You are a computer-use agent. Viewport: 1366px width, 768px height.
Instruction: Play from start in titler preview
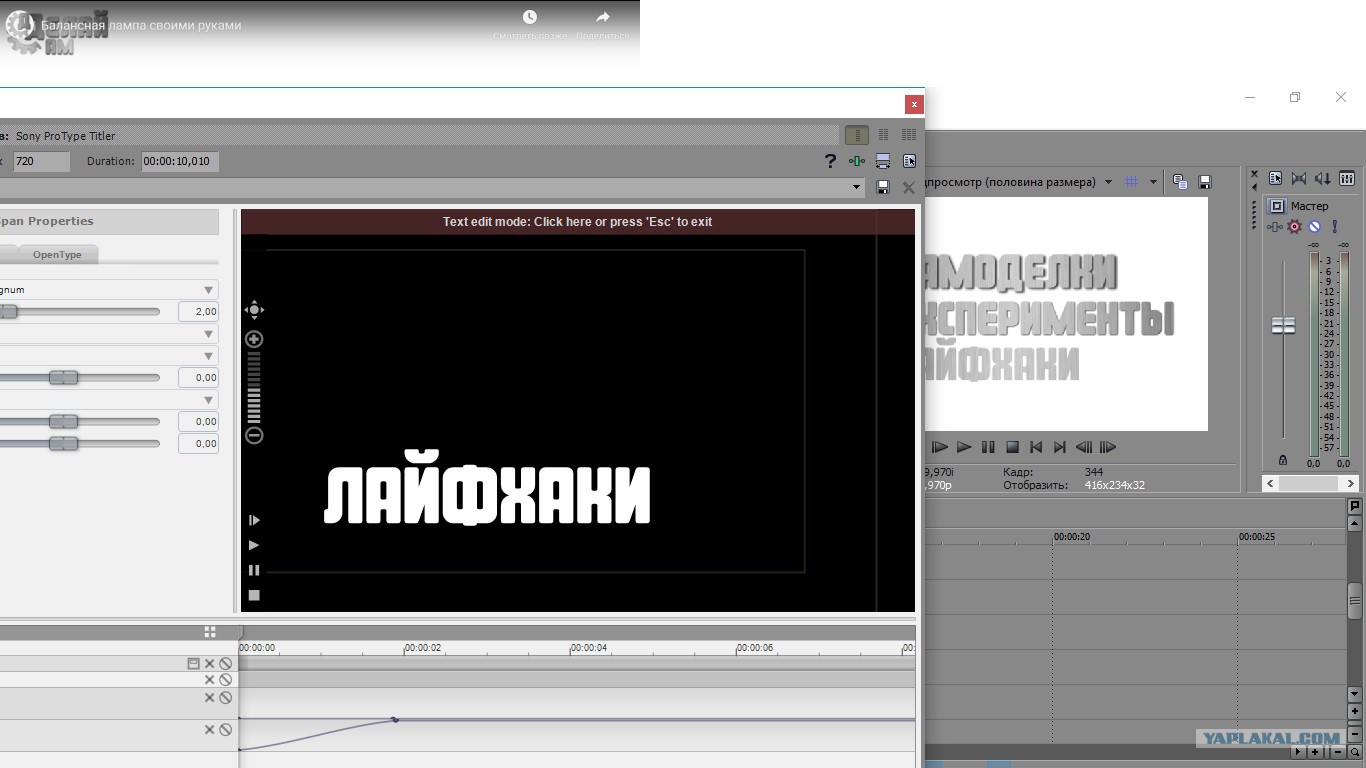point(254,520)
